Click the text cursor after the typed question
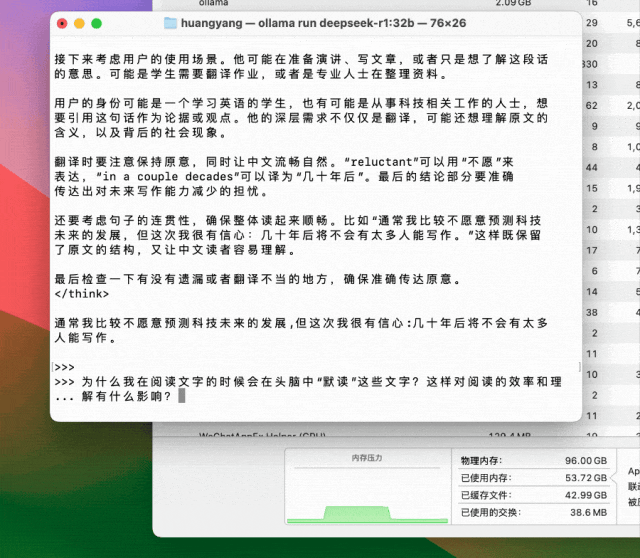Image resolution: width=640 pixels, height=558 pixels. 181,396
